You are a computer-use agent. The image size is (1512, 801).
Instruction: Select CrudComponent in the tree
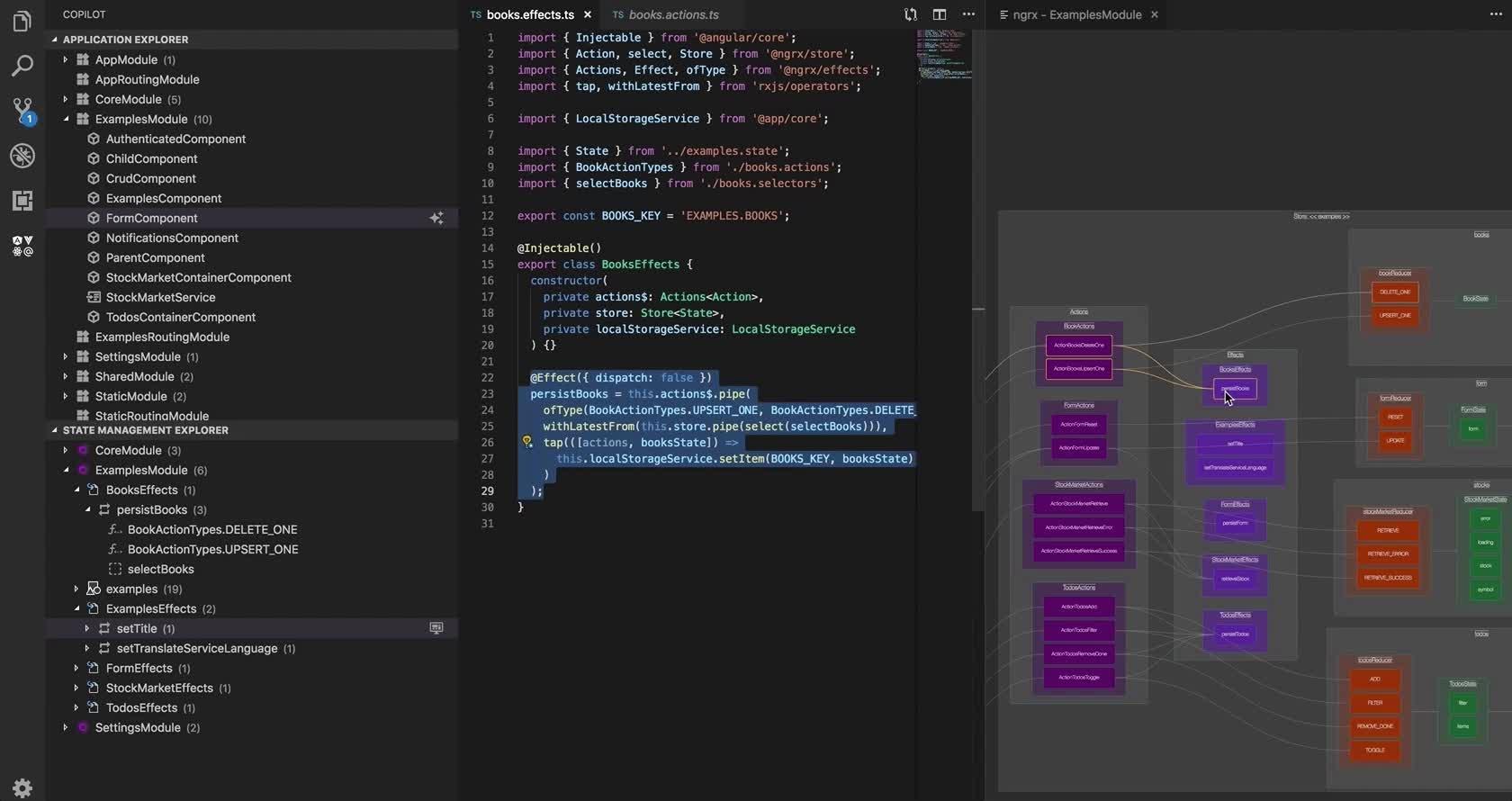[150, 178]
